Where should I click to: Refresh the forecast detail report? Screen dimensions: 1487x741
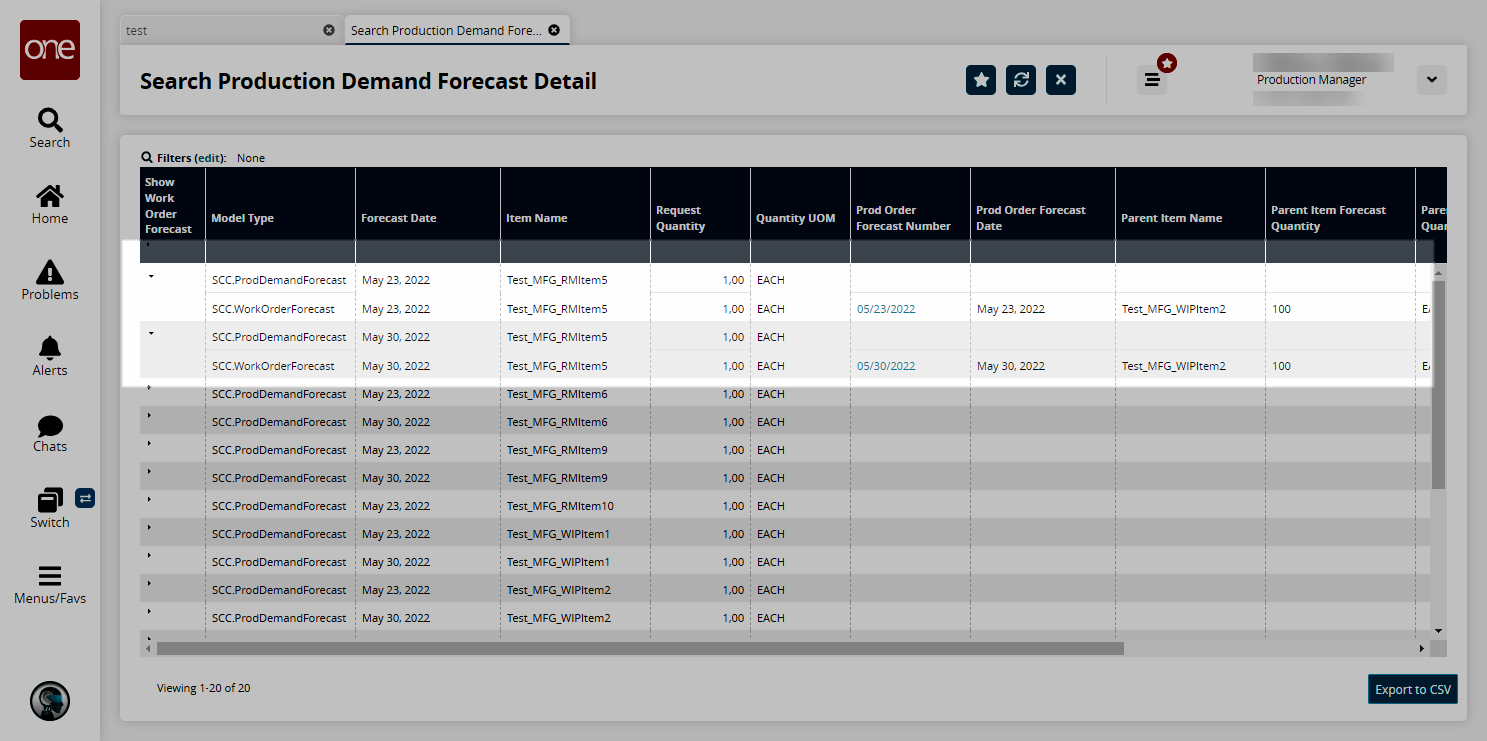(1021, 80)
